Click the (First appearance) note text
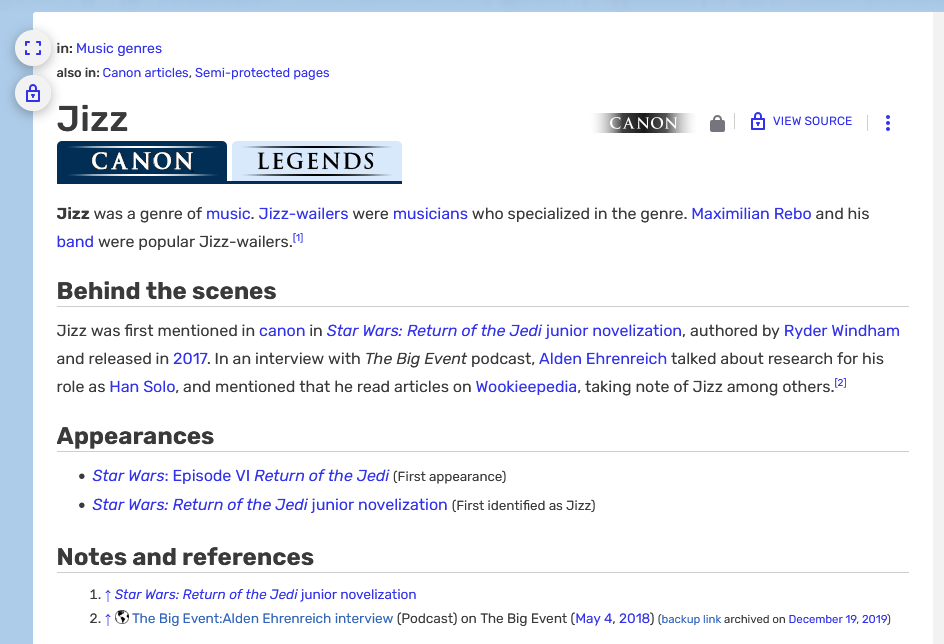 [x=450, y=477]
